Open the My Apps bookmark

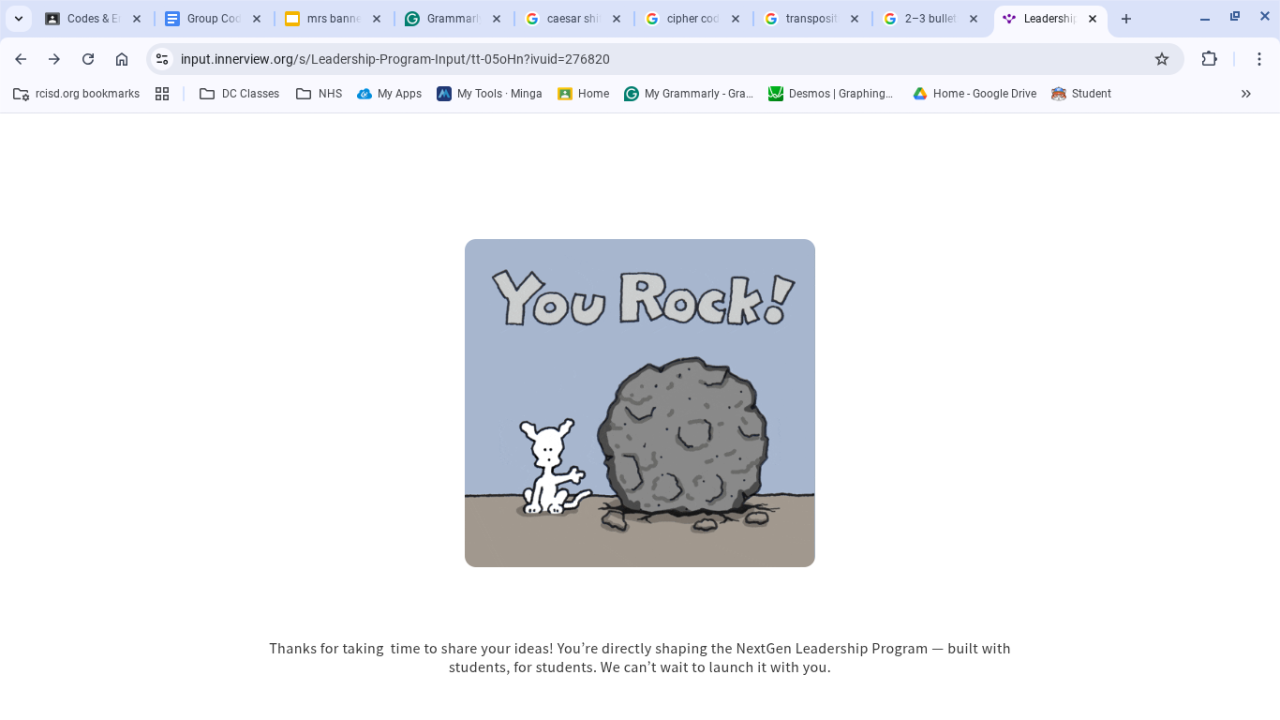[389, 94]
